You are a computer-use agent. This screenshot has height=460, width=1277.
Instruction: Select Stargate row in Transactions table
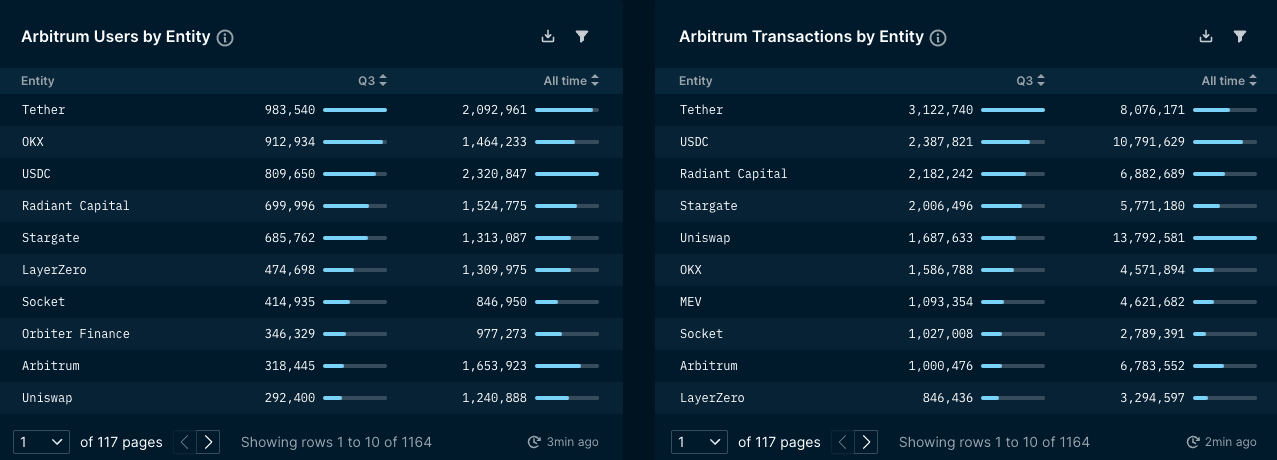tap(966, 206)
